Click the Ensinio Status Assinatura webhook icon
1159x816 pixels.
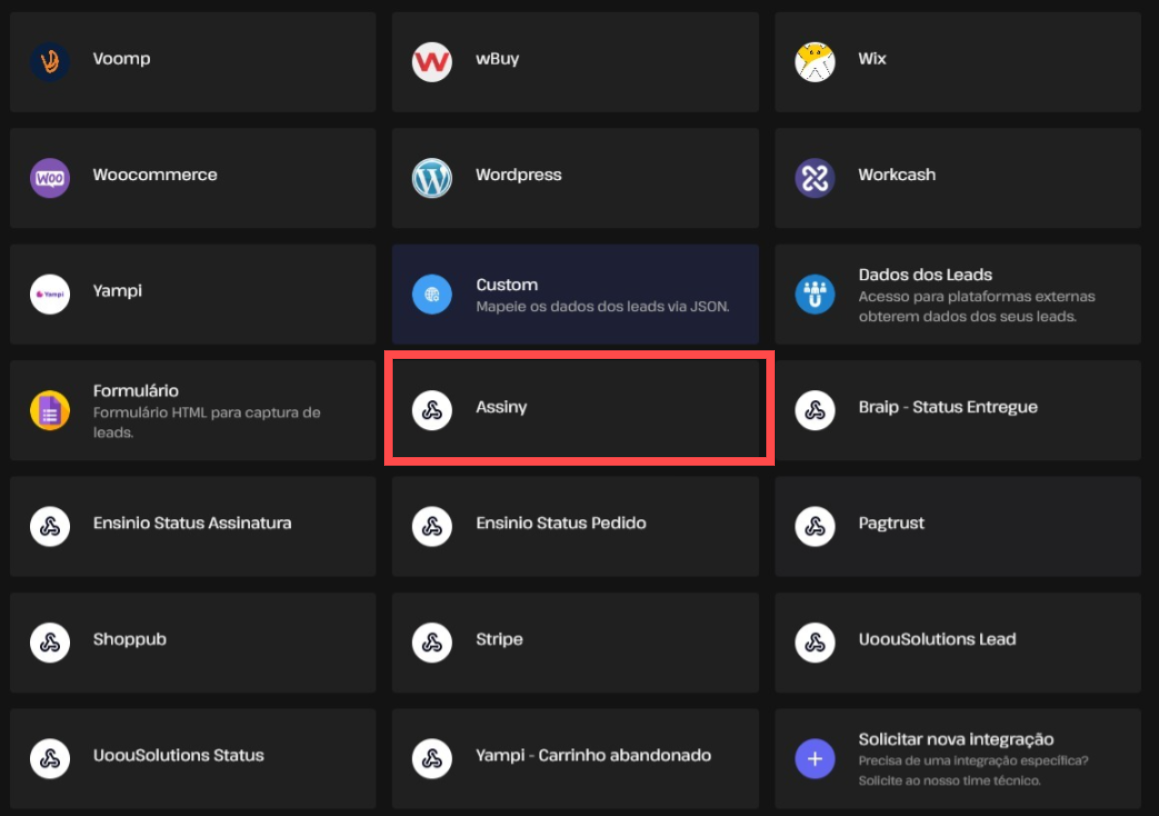tap(50, 526)
